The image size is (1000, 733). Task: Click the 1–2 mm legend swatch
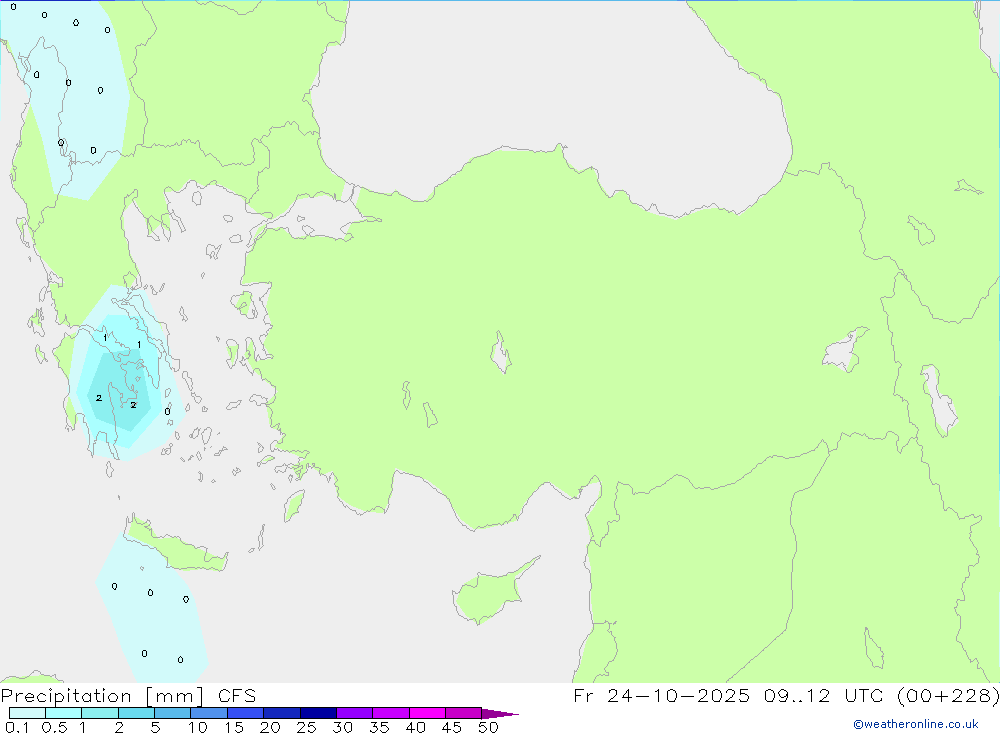click(x=100, y=713)
